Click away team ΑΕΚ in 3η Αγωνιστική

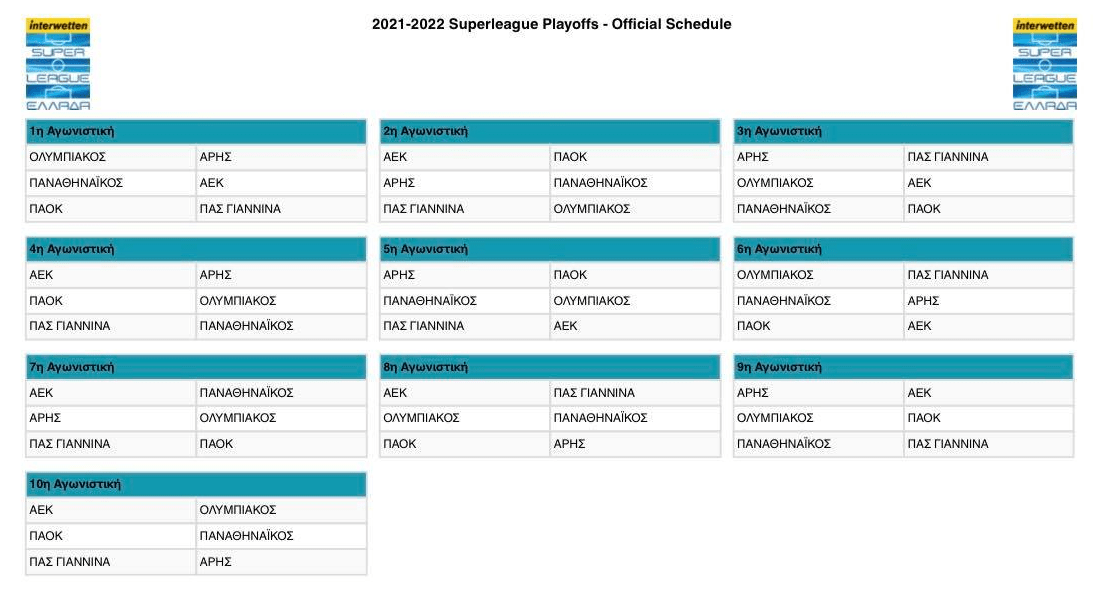[919, 183]
